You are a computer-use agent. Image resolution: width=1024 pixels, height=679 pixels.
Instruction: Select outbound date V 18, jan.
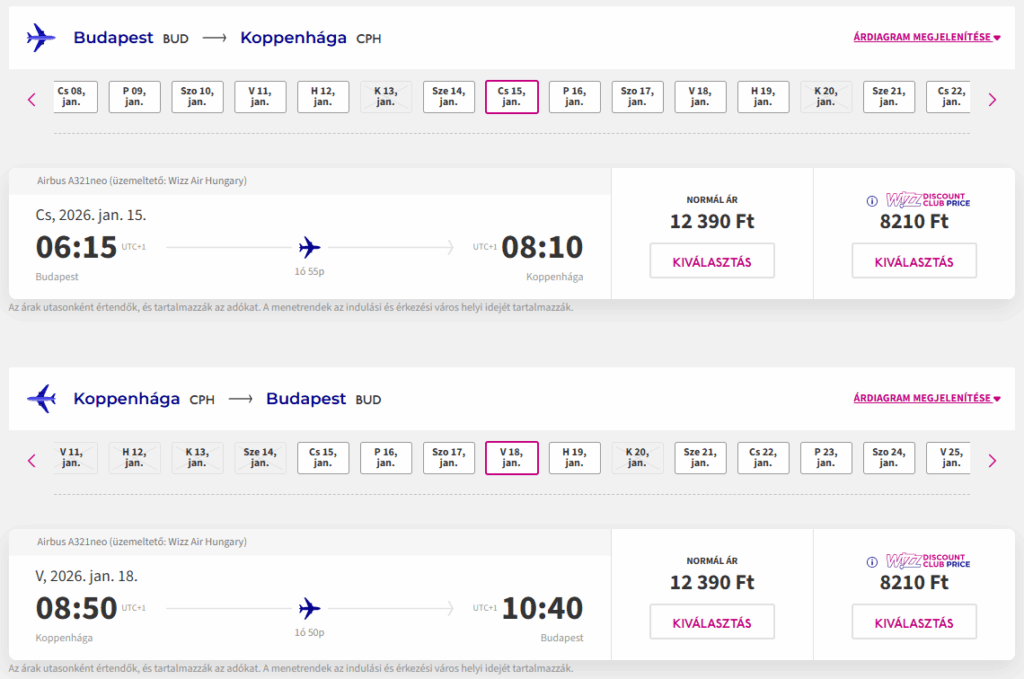click(700, 96)
